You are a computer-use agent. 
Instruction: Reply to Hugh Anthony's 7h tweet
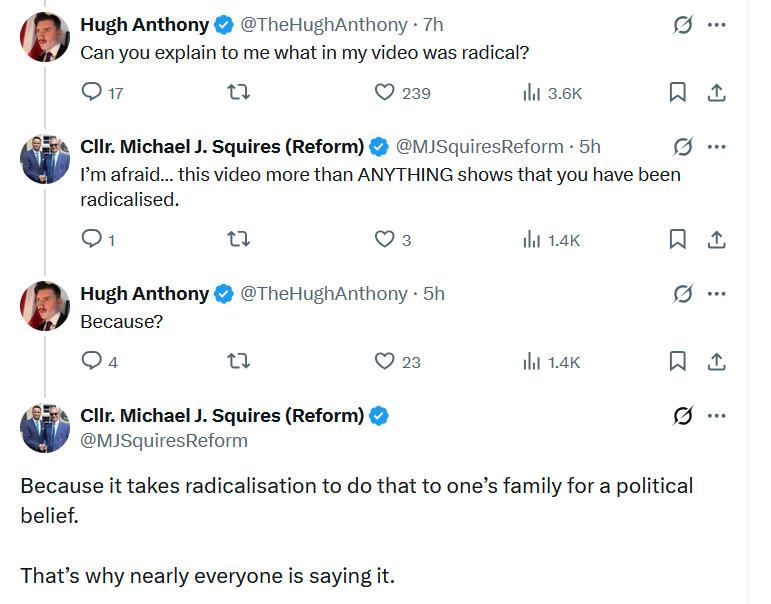point(91,92)
